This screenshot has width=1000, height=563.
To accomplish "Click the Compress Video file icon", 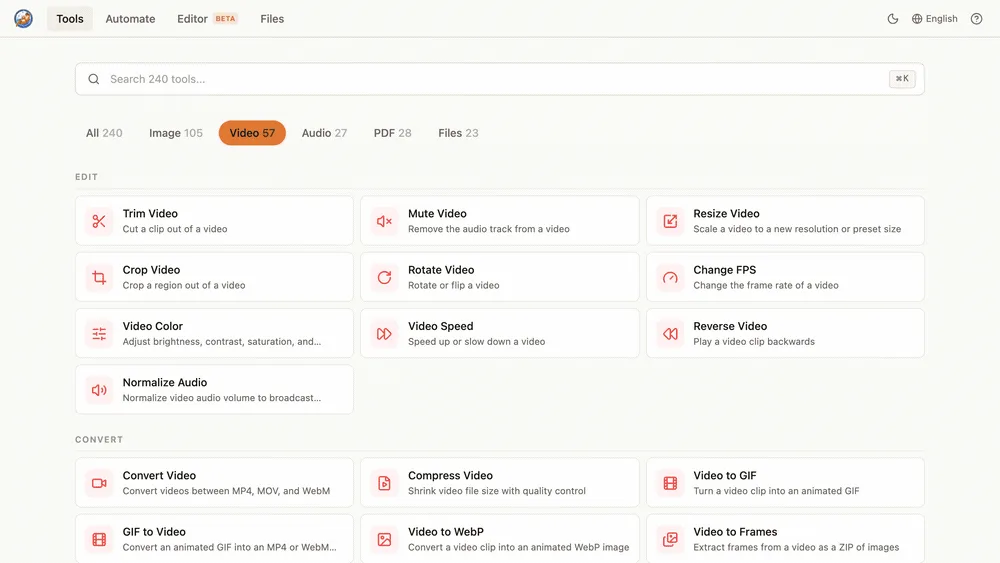I will coord(384,483).
